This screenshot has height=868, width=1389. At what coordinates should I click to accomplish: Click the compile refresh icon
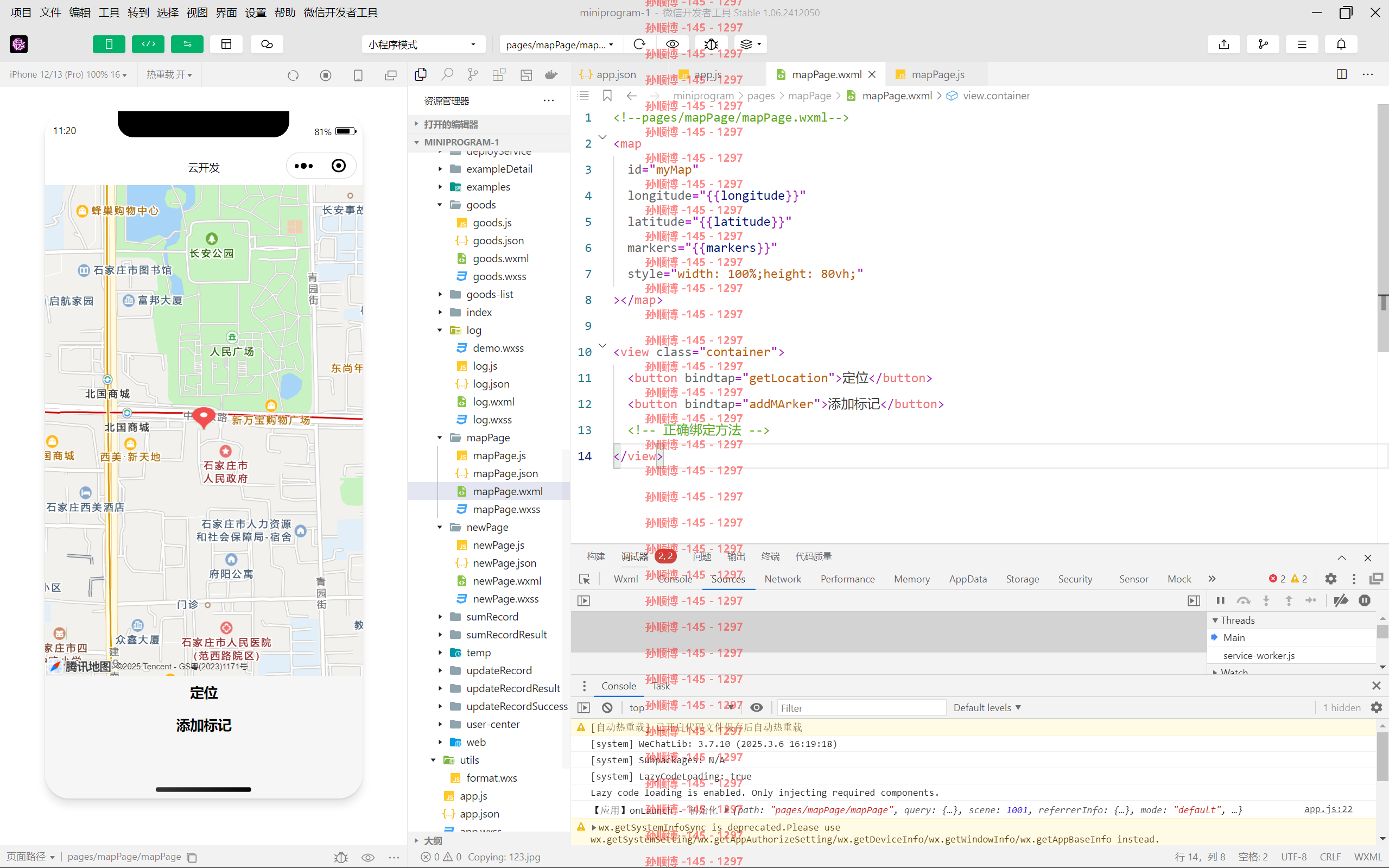pyautogui.click(x=639, y=44)
